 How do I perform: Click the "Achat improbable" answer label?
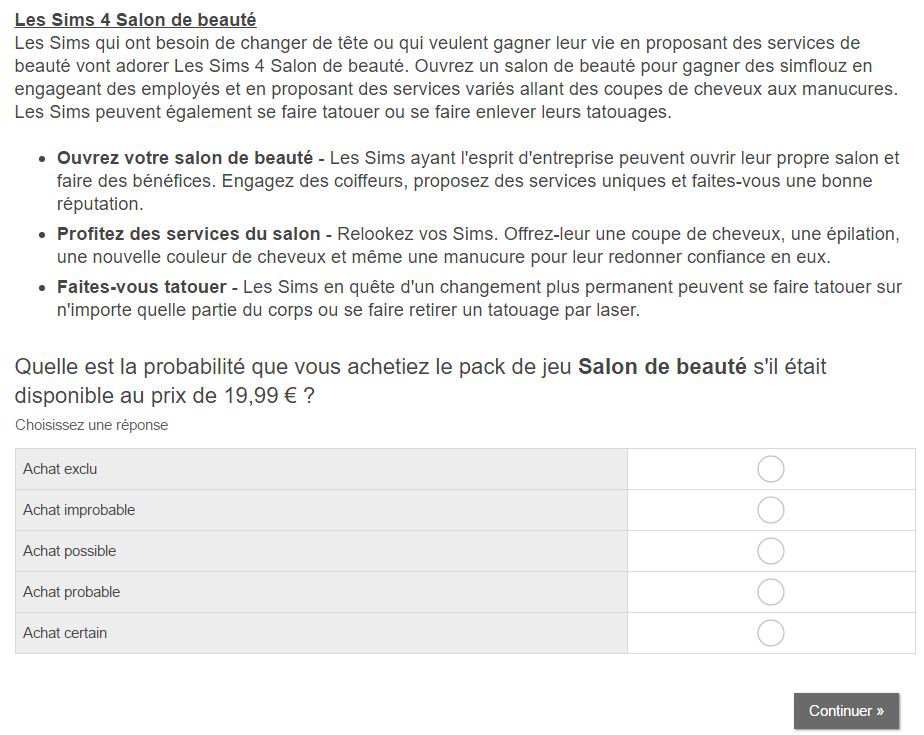coord(79,510)
